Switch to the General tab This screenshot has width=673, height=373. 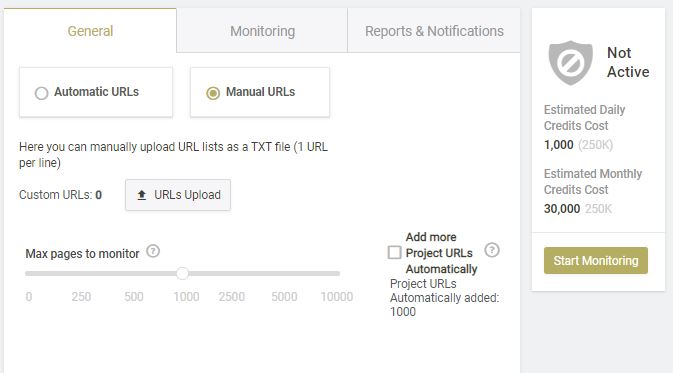point(90,31)
